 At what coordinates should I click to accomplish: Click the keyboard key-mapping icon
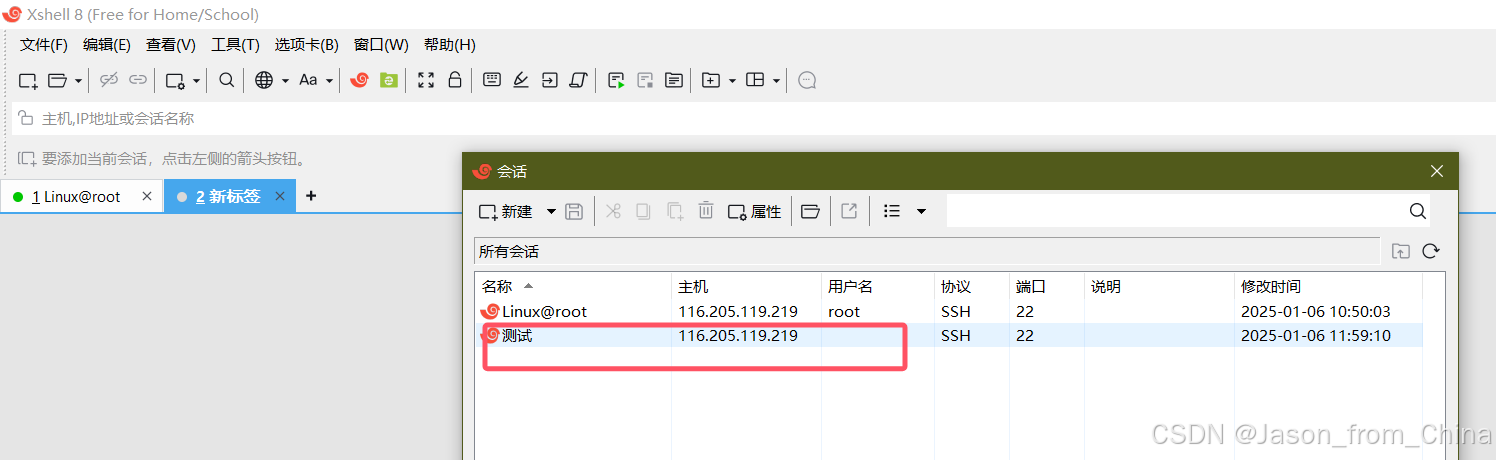click(x=492, y=80)
